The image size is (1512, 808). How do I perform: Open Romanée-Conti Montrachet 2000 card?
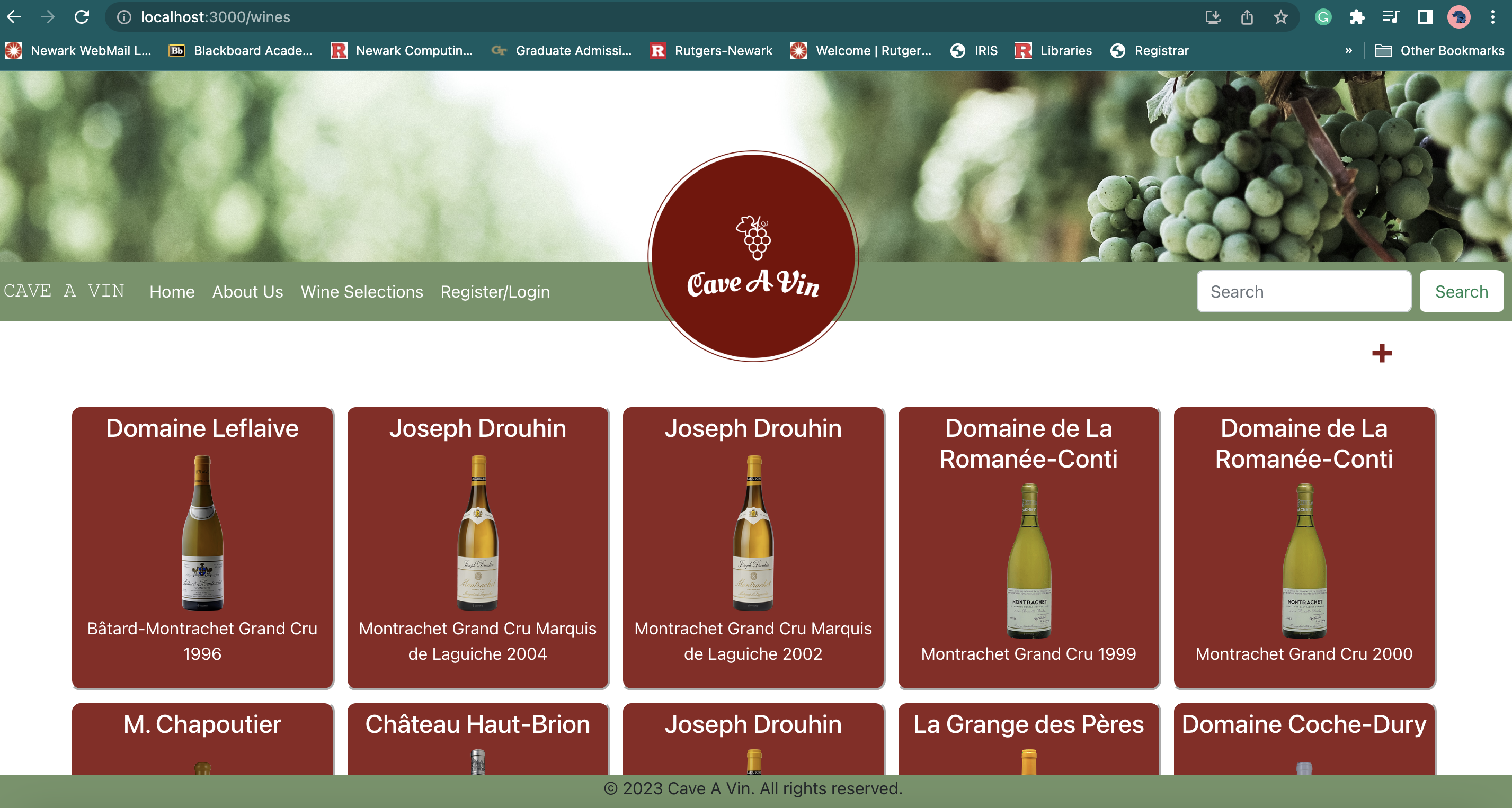(x=1304, y=547)
